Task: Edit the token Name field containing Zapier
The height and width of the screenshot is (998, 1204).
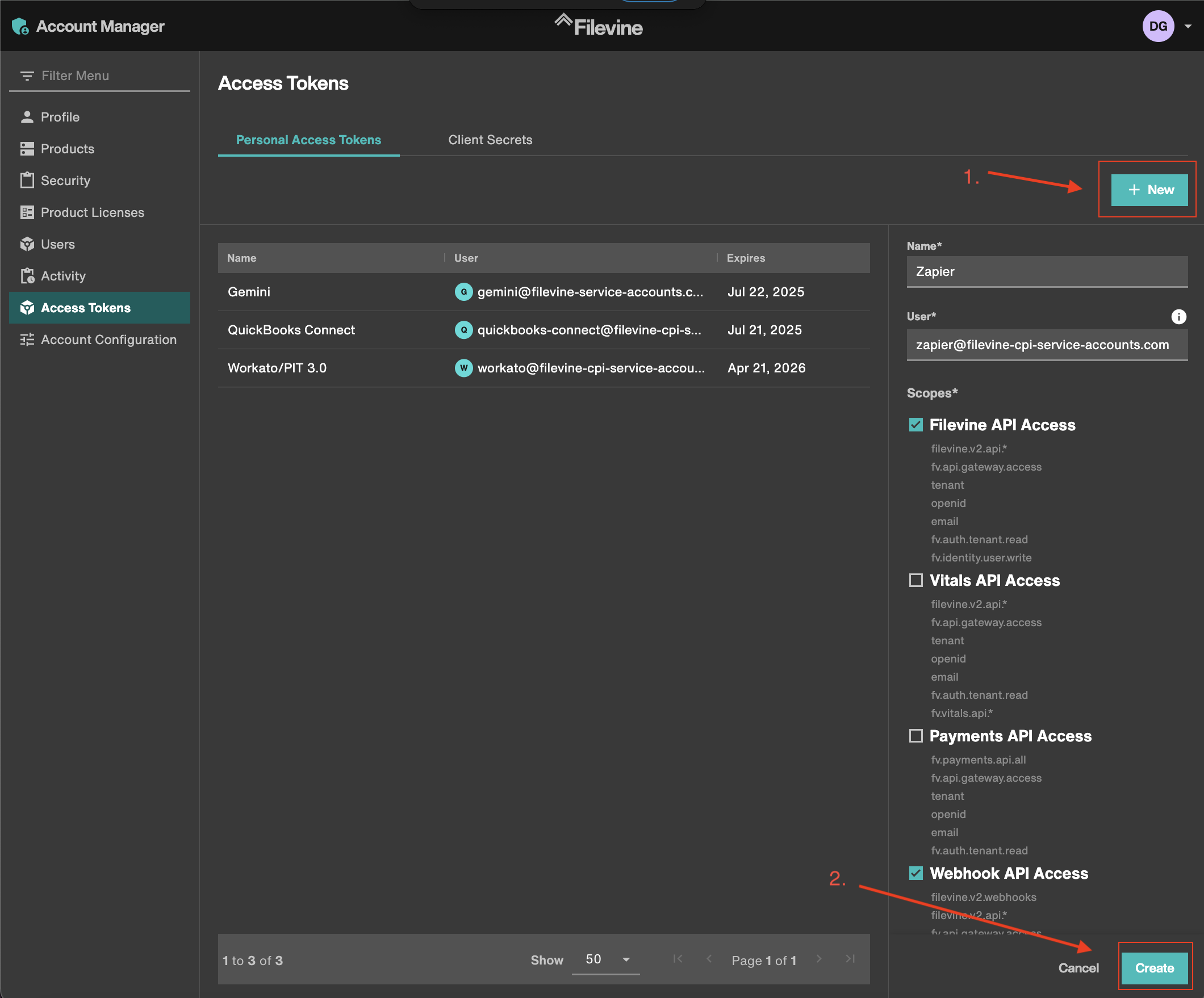Action: coord(1047,272)
